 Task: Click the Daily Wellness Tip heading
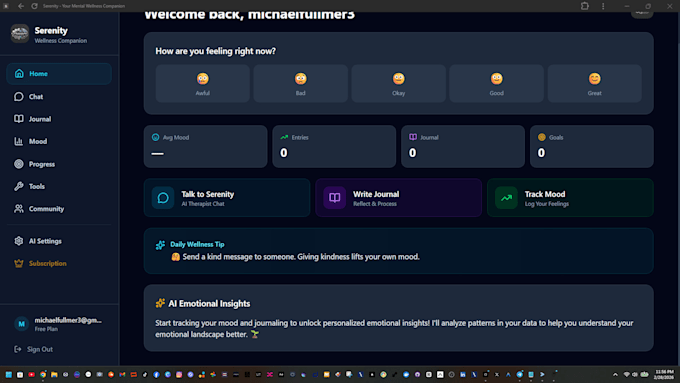[x=197, y=244]
